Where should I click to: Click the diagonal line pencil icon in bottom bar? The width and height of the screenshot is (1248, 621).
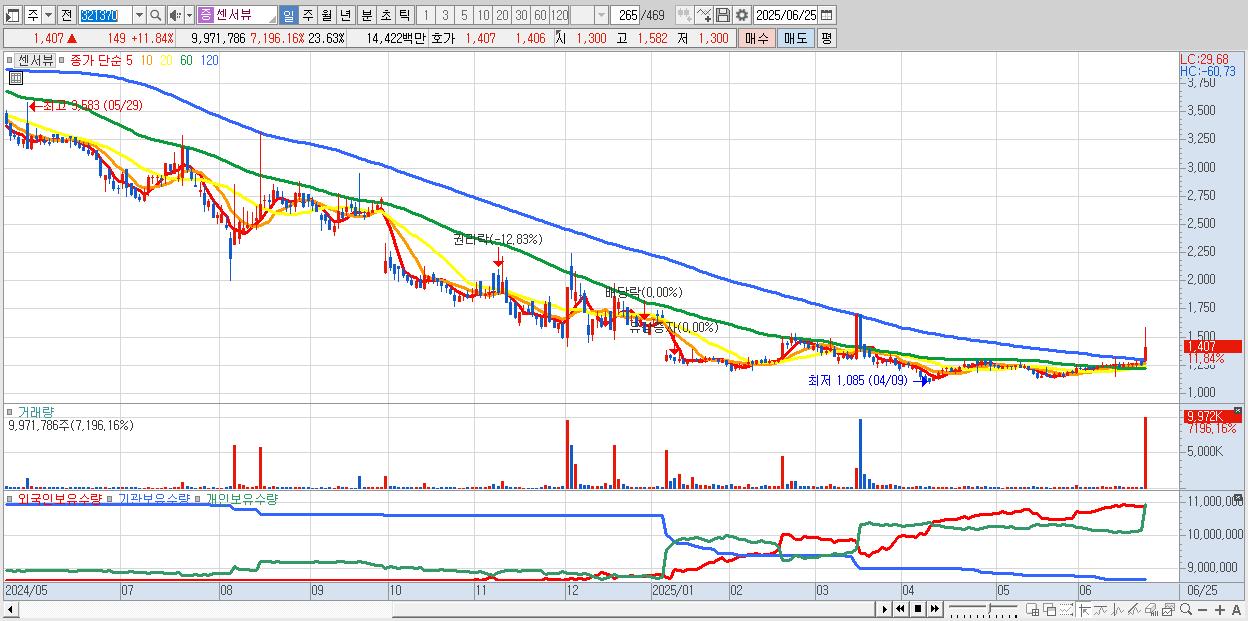click(x=1134, y=609)
